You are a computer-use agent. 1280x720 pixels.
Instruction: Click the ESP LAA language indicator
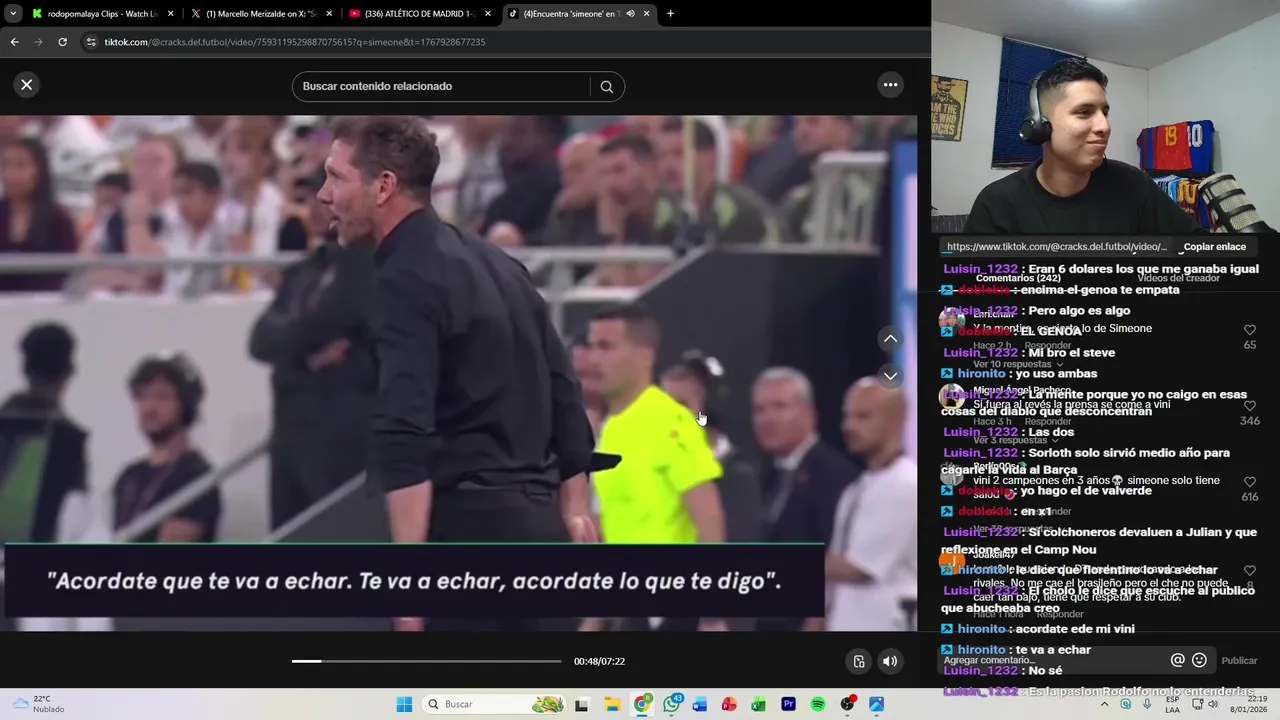pos(1172,704)
